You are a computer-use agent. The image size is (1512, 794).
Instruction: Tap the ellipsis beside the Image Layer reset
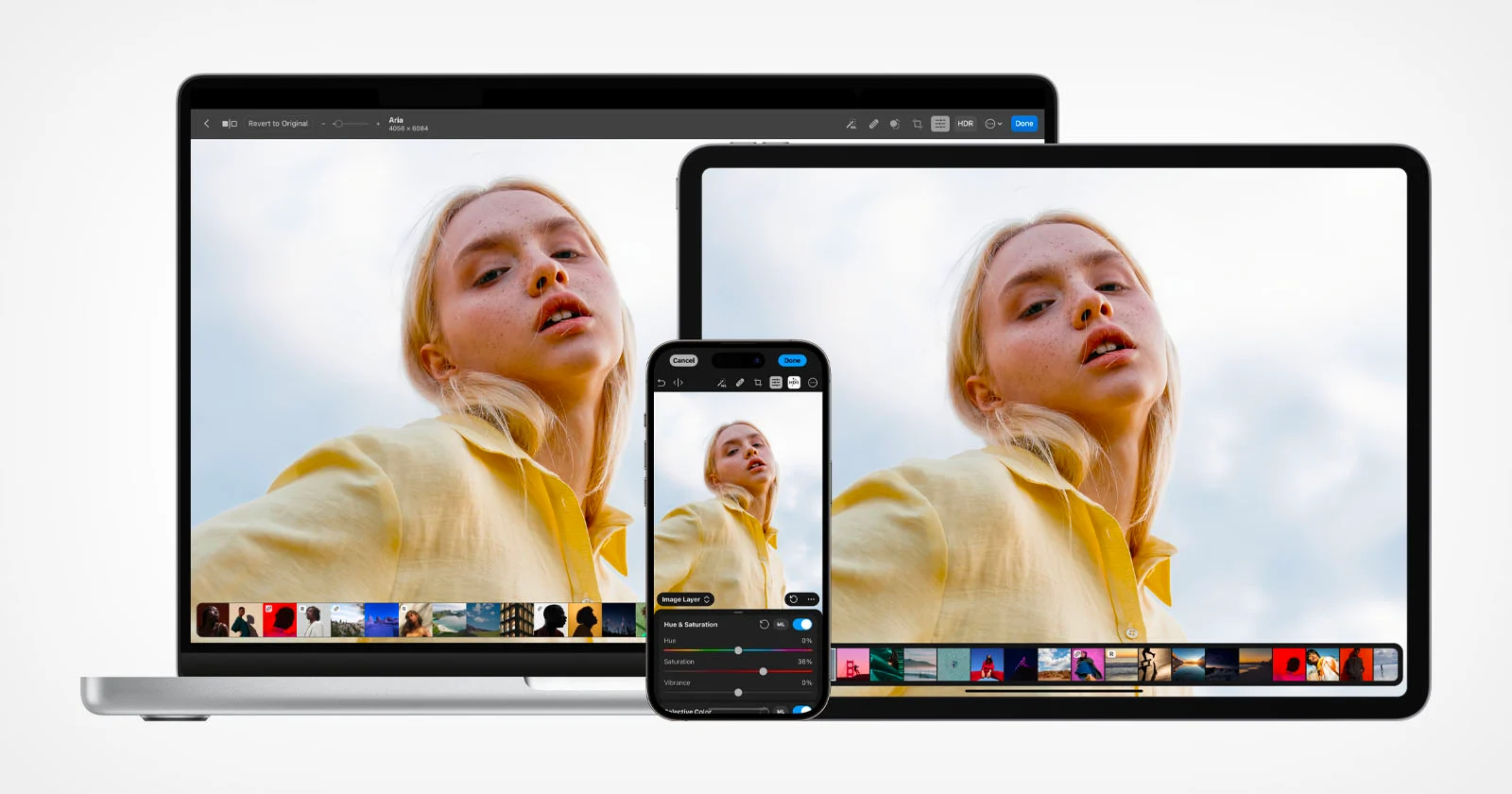click(x=811, y=599)
